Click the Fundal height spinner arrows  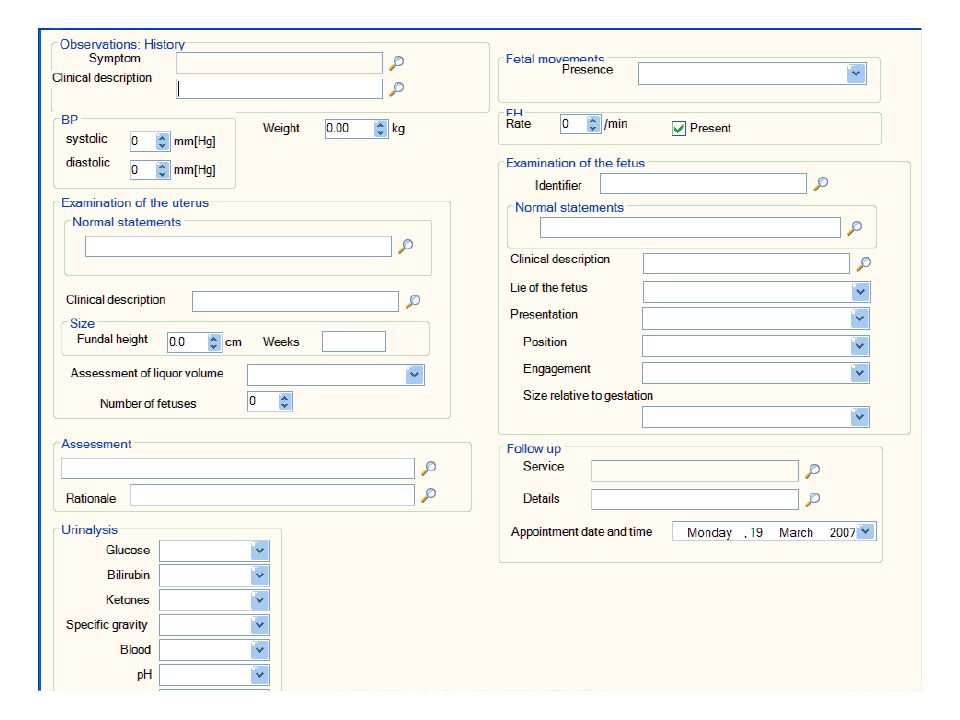213,342
